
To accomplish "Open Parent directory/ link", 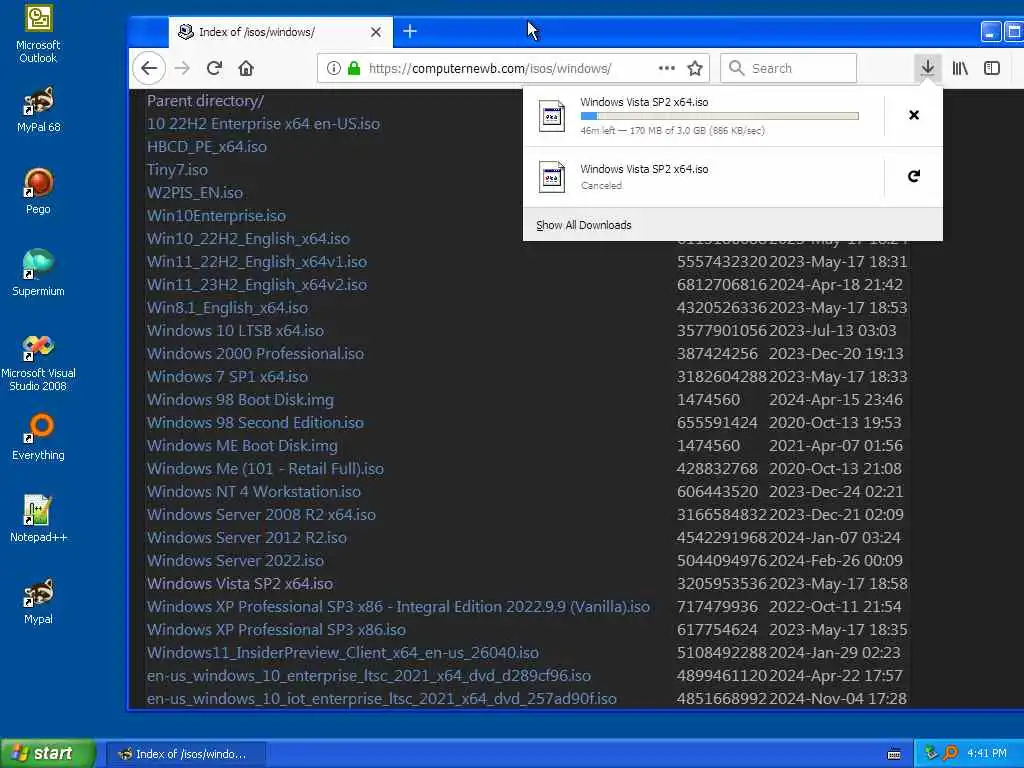I will tap(205, 101).
